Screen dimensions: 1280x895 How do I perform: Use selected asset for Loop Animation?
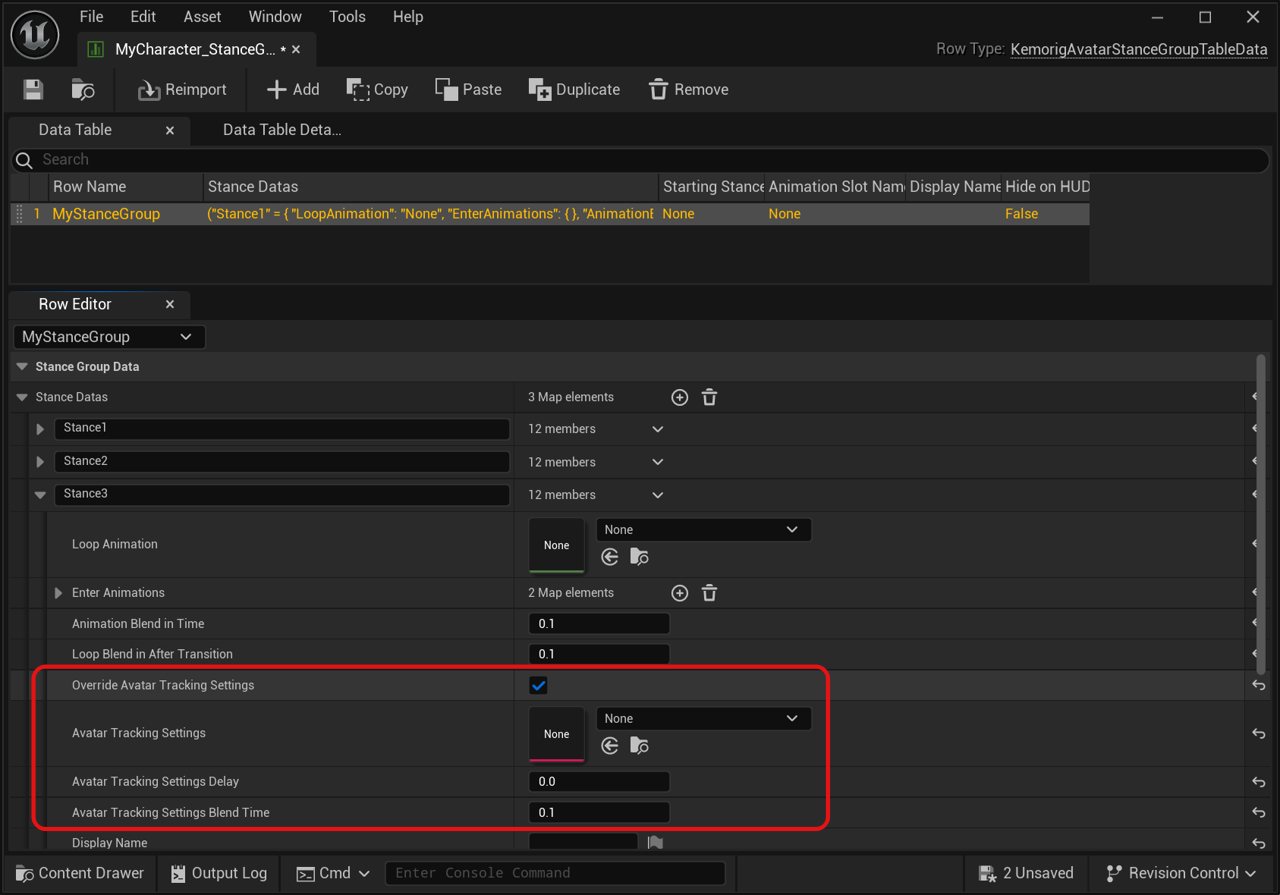[x=610, y=557]
